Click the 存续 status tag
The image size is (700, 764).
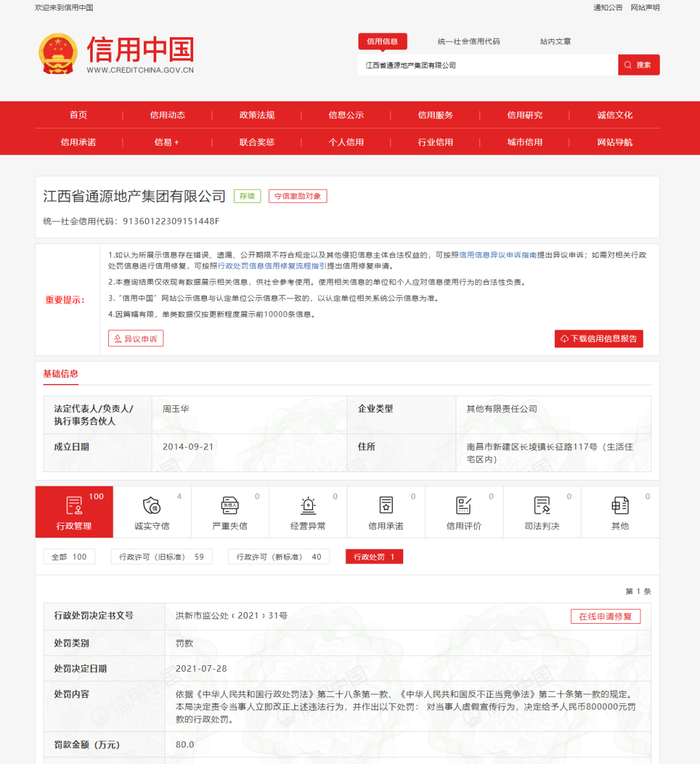pos(247,196)
